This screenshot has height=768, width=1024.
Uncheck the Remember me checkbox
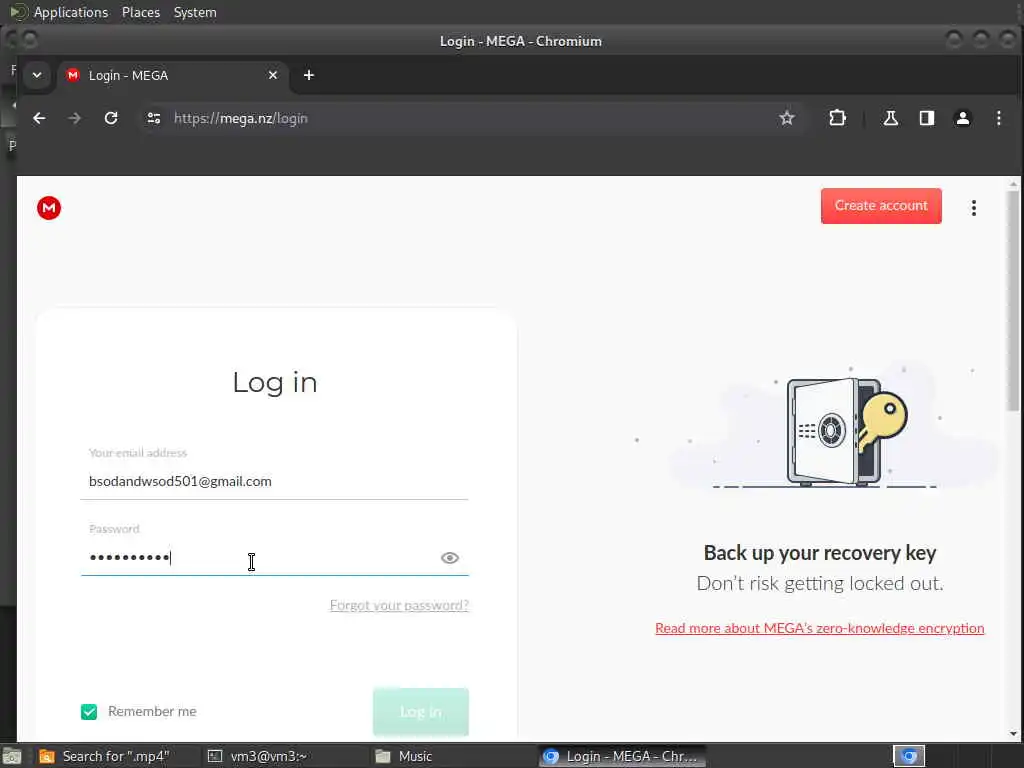click(89, 711)
